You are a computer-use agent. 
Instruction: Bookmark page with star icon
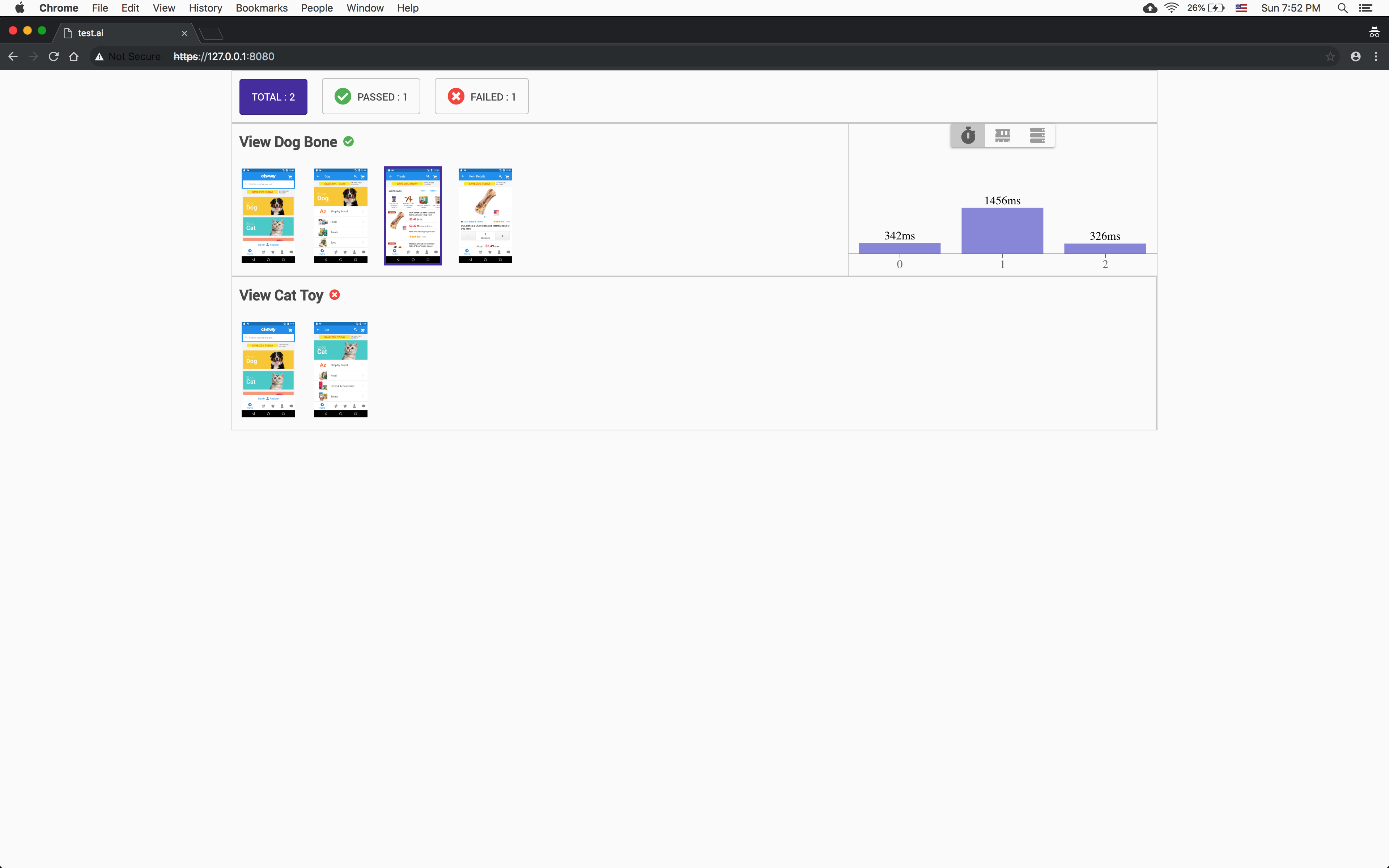(1330, 56)
